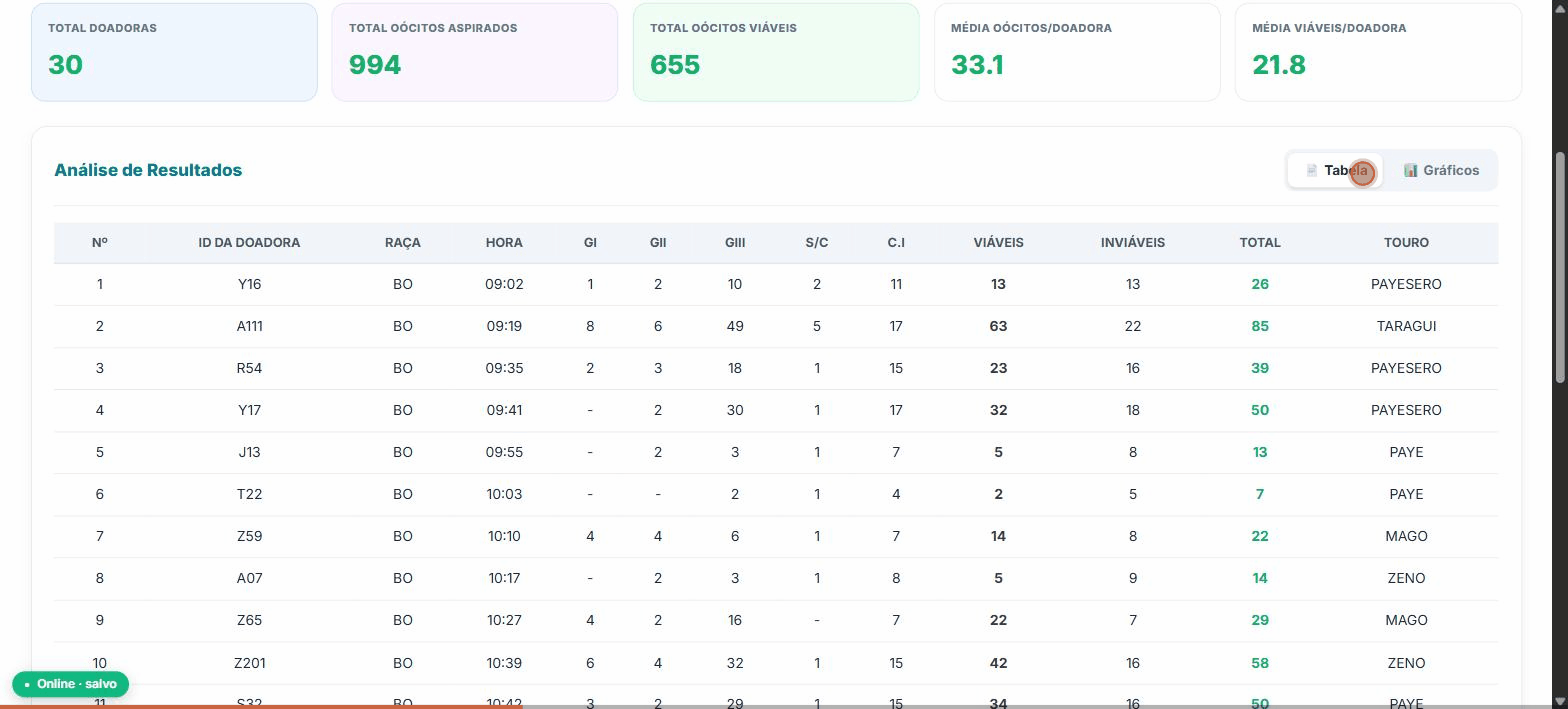The width and height of the screenshot is (1568, 709).
Task: Click the C.I column header
Action: pos(896,243)
